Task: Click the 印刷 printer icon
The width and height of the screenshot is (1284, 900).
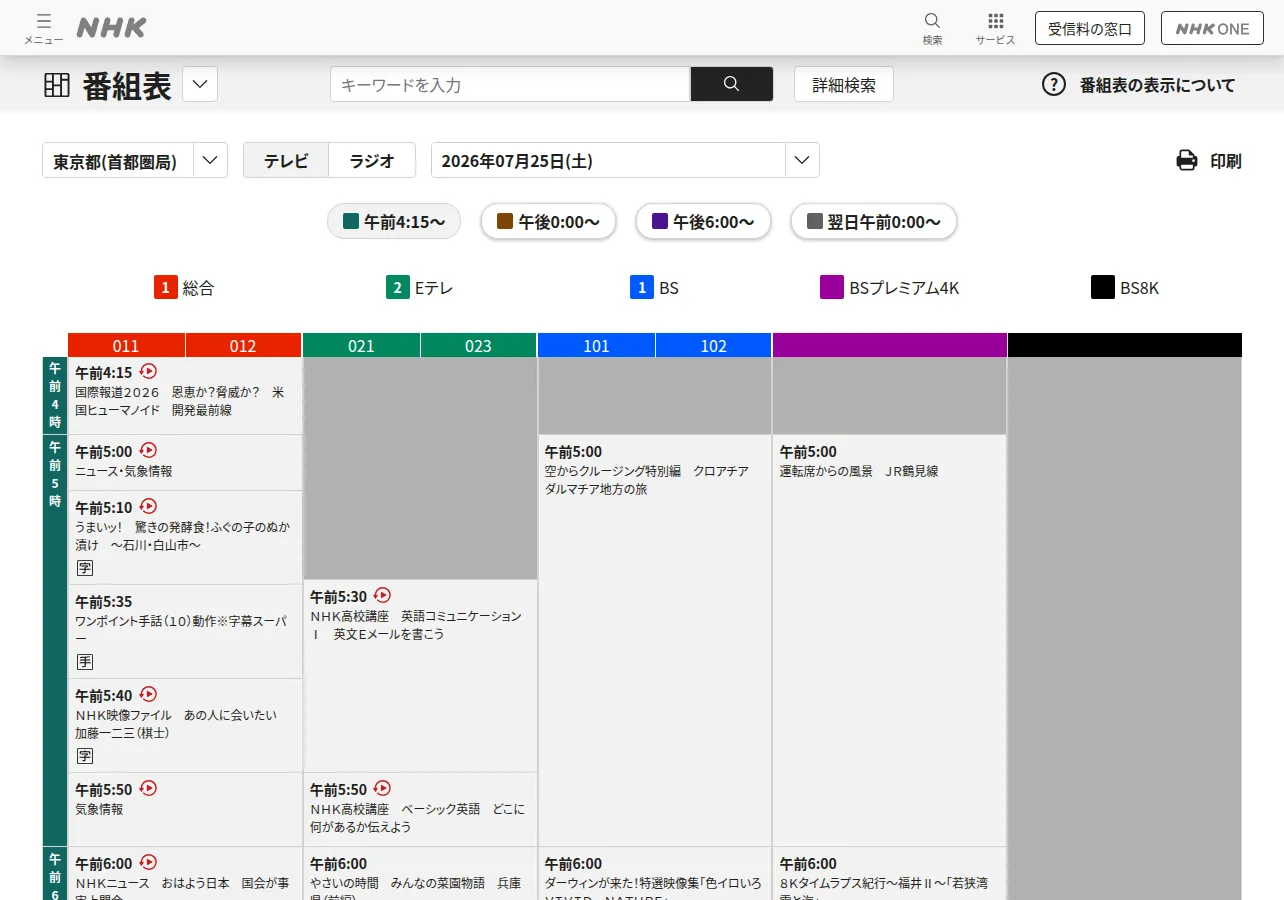Action: click(1187, 160)
